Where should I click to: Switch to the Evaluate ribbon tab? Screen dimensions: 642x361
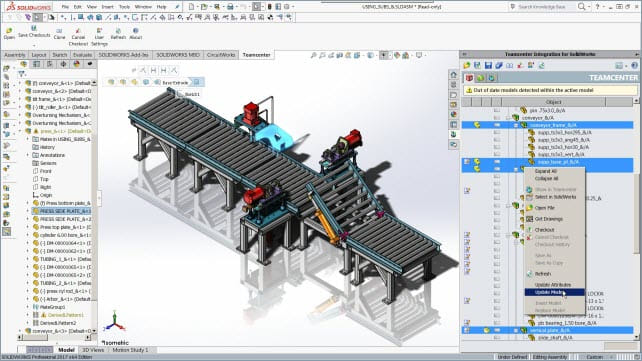[82, 55]
